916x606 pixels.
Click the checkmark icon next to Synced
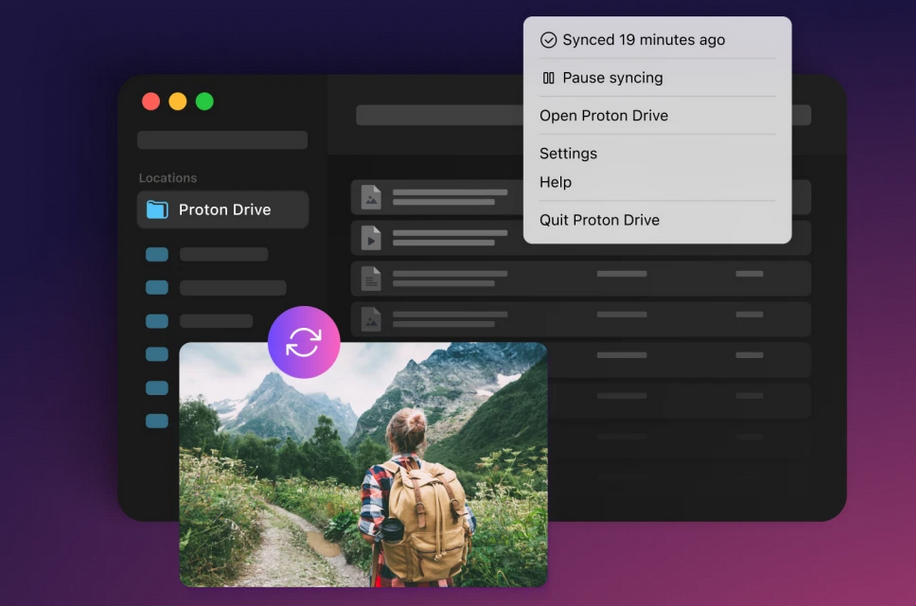[548, 40]
